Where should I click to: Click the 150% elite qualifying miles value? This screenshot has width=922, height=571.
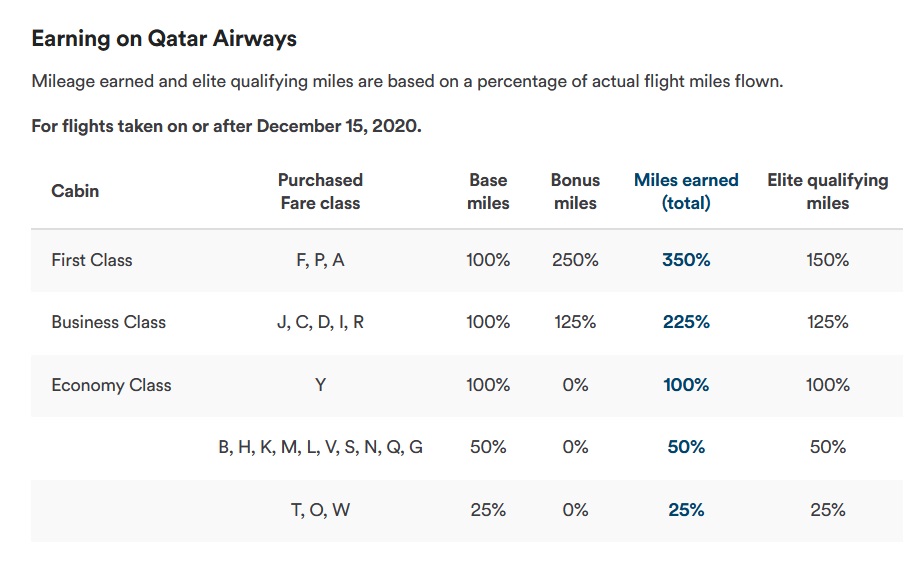point(827,260)
